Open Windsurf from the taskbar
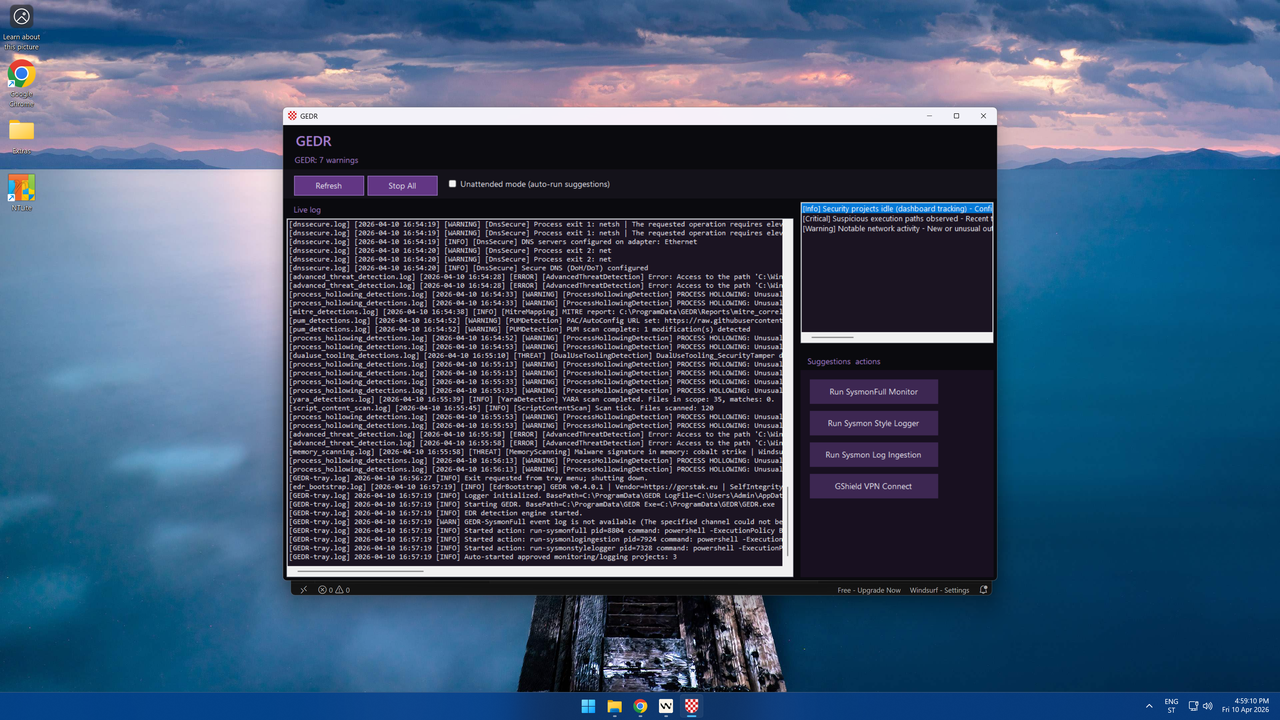This screenshot has height=720, width=1280. (x=666, y=706)
